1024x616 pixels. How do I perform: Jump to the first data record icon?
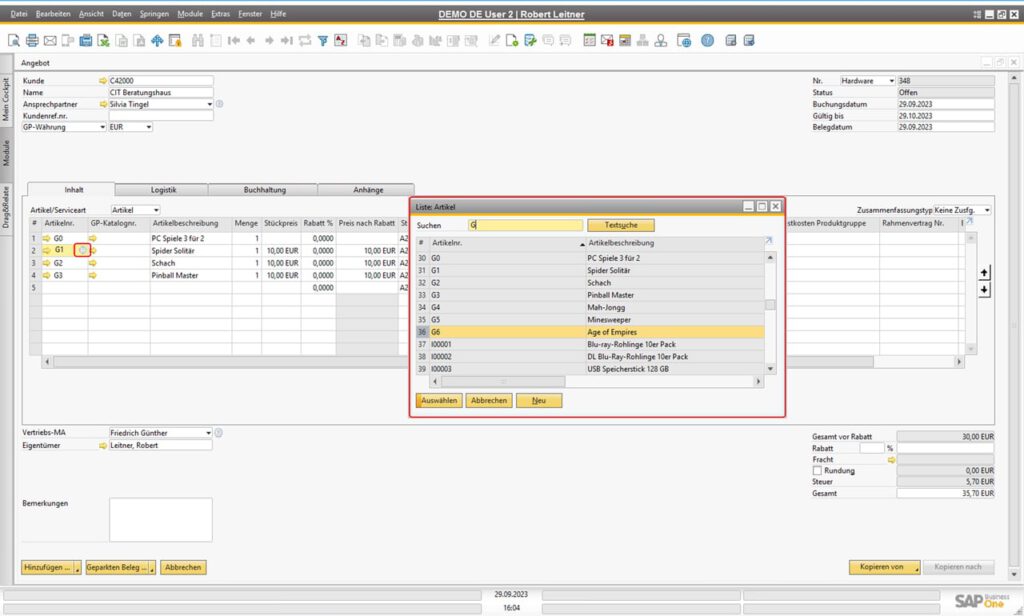point(233,41)
